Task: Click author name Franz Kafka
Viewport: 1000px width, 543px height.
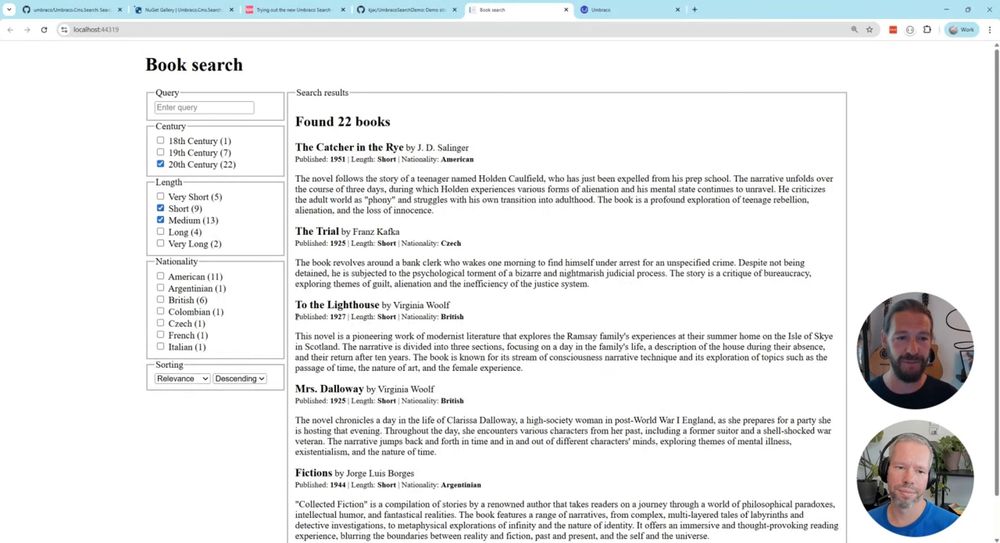Action: 376,232
